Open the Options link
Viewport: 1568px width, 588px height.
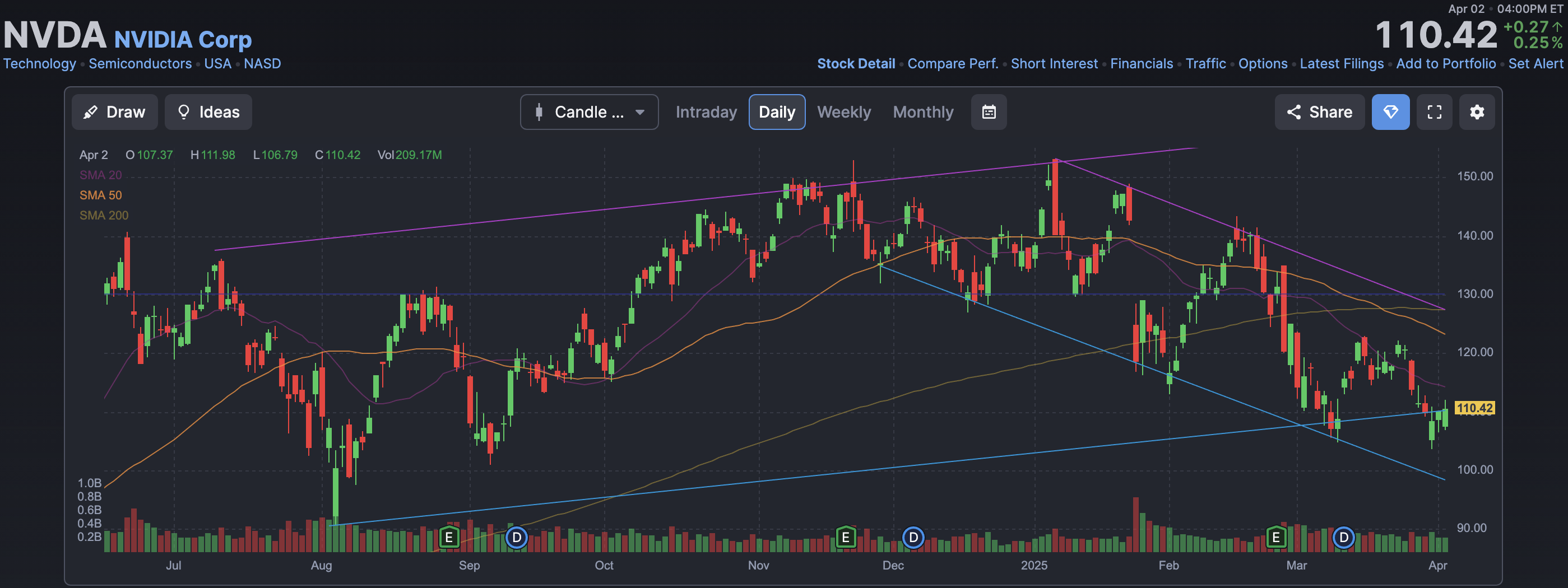[1263, 64]
